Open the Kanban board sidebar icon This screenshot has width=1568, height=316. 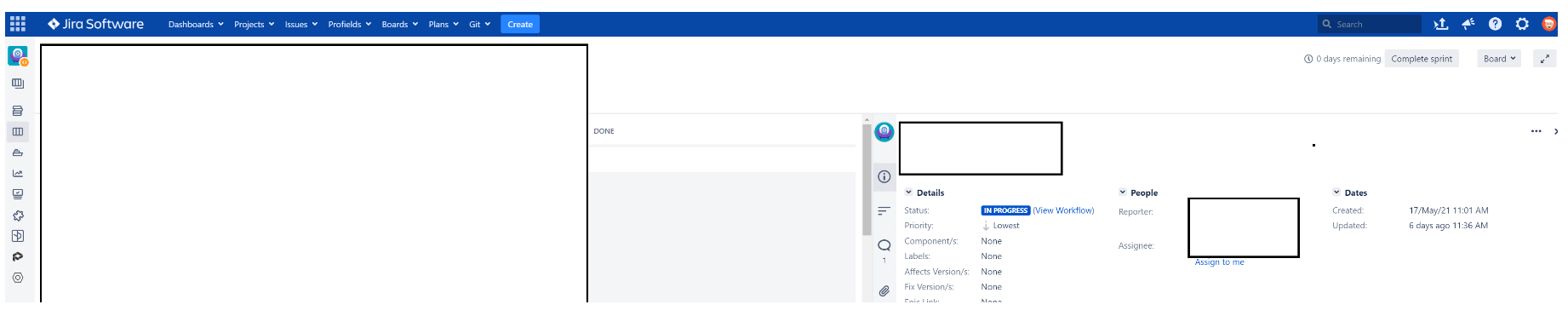(x=18, y=83)
